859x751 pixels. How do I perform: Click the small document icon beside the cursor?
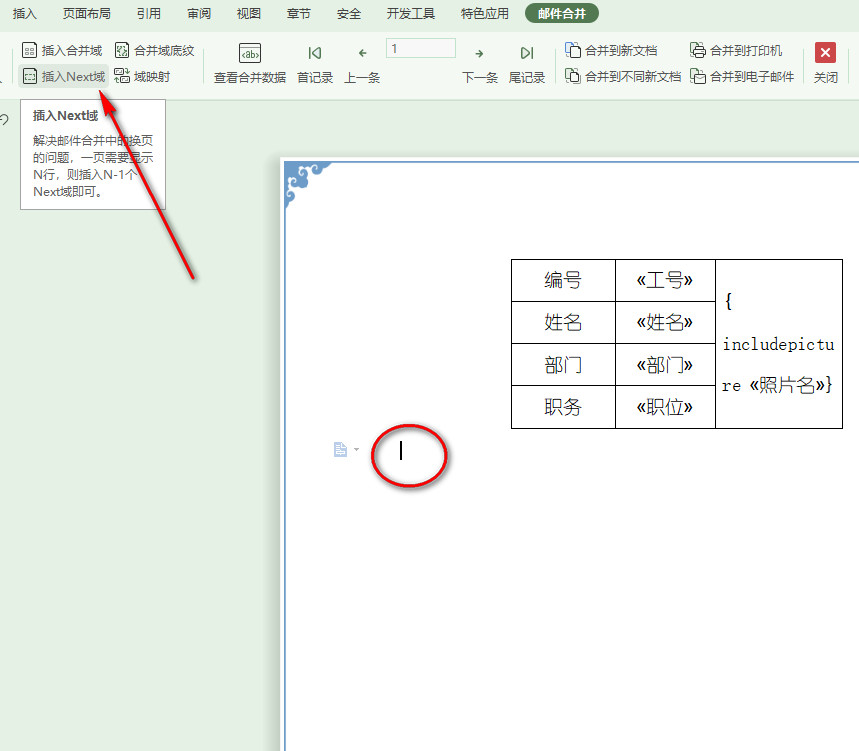click(338, 449)
